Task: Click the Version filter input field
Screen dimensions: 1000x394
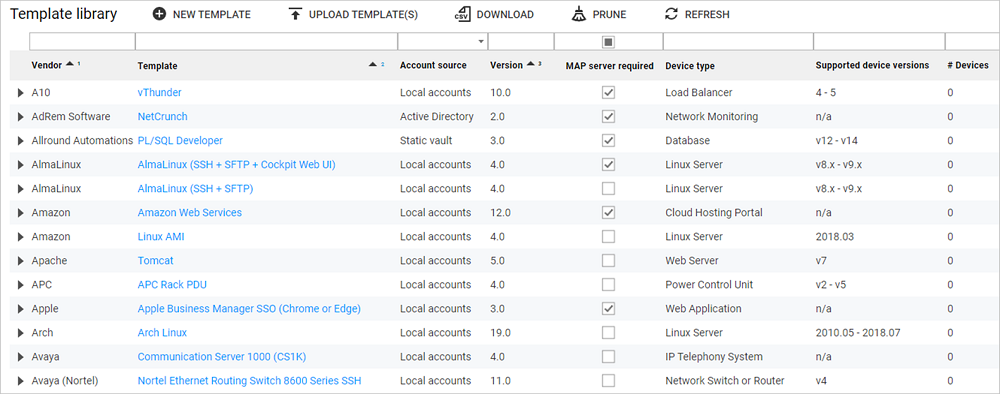Action: coord(521,41)
